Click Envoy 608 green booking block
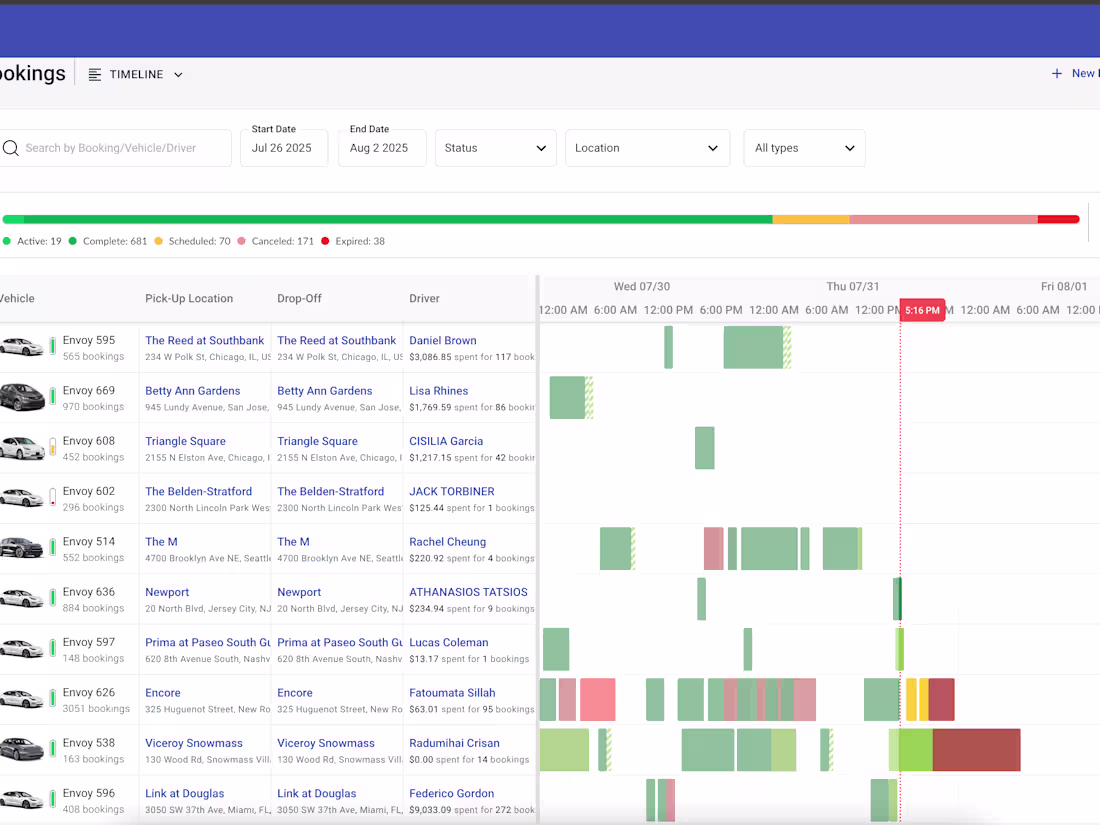This screenshot has width=1100, height=825. point(704,448)
